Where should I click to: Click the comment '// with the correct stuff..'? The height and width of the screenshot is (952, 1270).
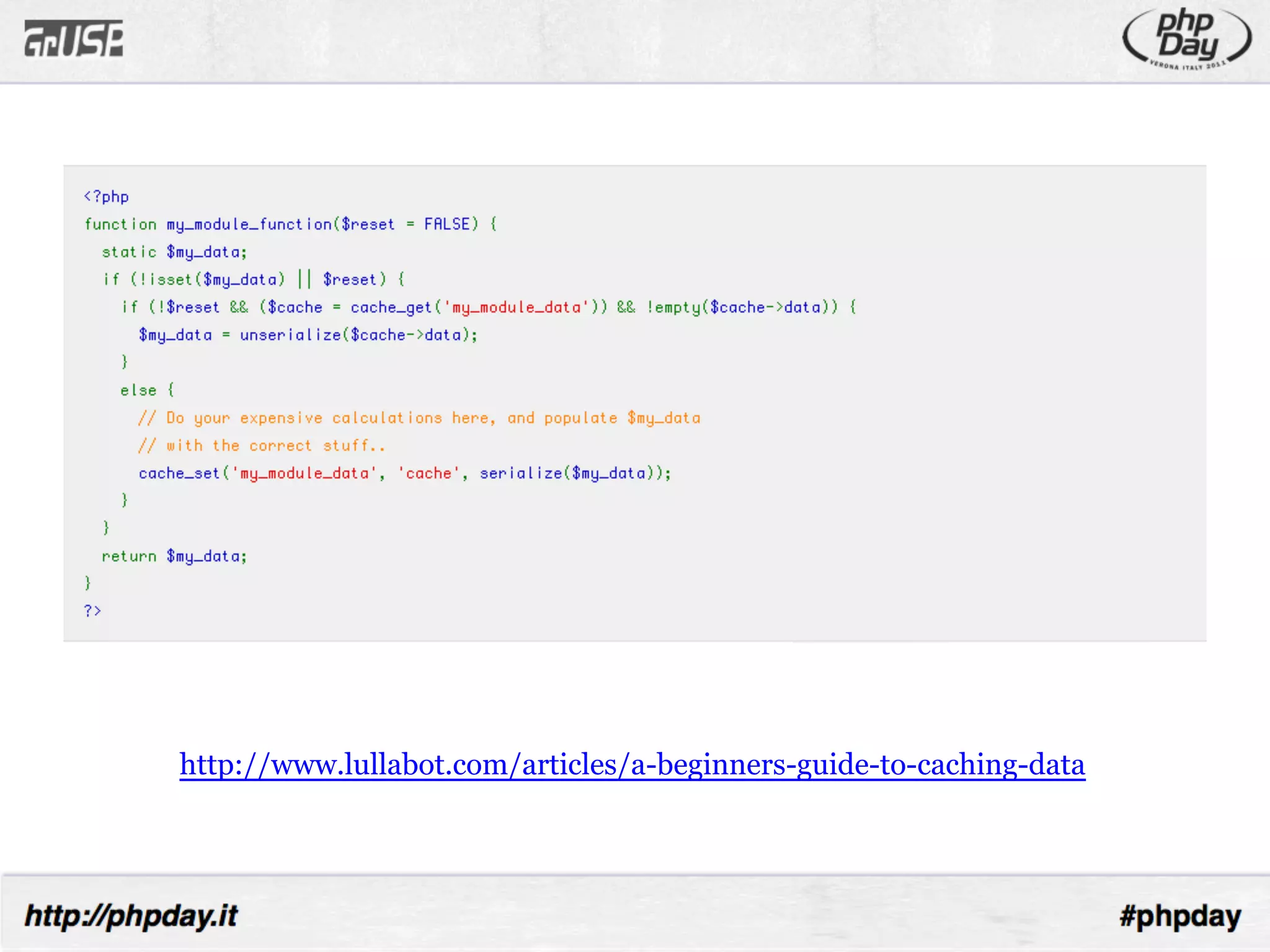[261, 445]
